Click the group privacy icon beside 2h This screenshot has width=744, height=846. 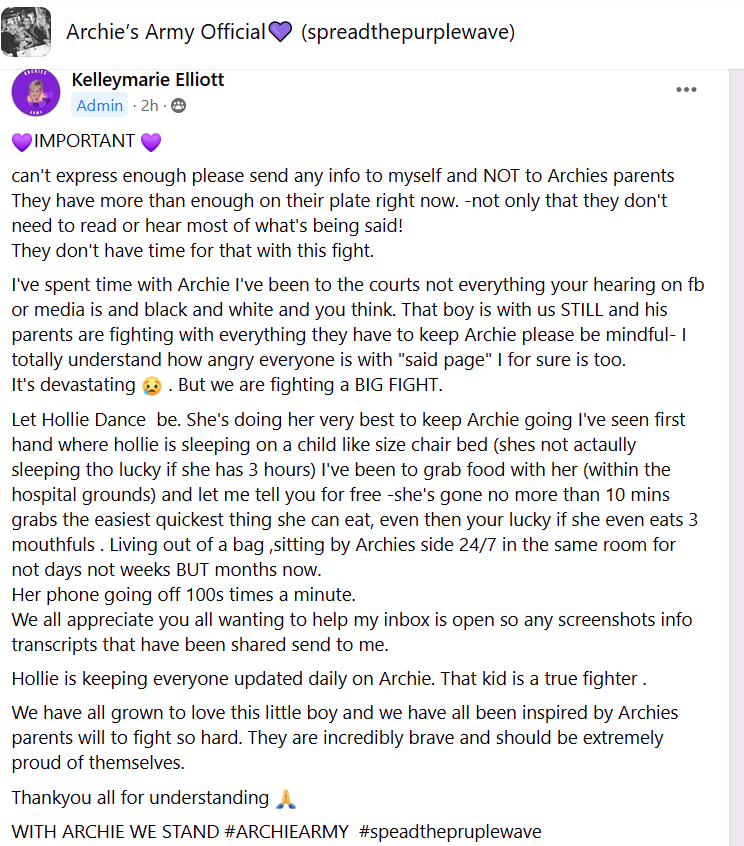(x=179, y=106)
